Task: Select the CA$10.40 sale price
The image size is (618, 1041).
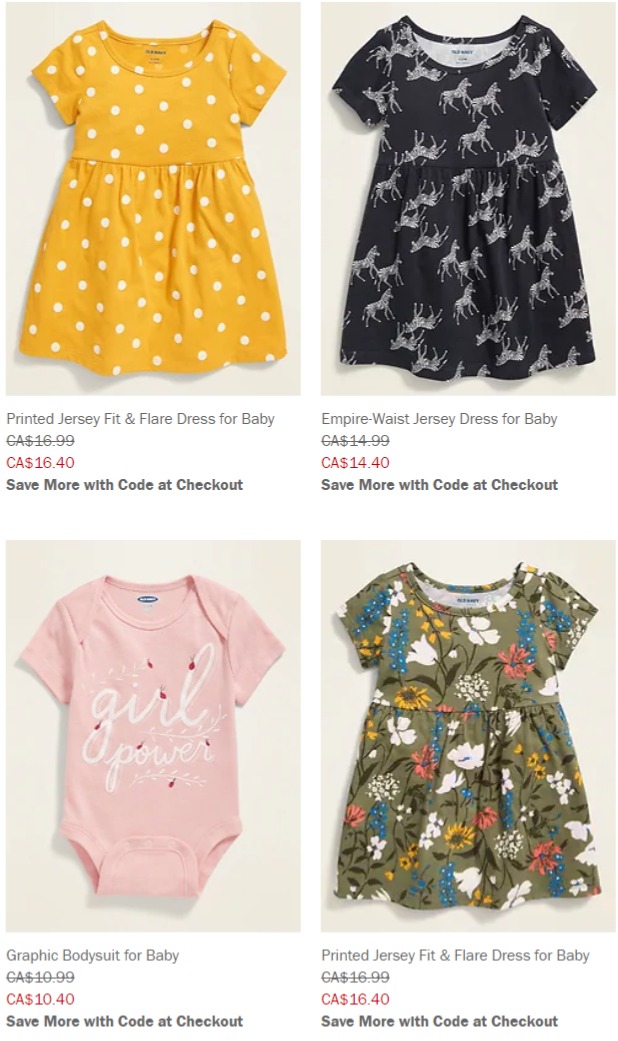Action: point(40,999)
